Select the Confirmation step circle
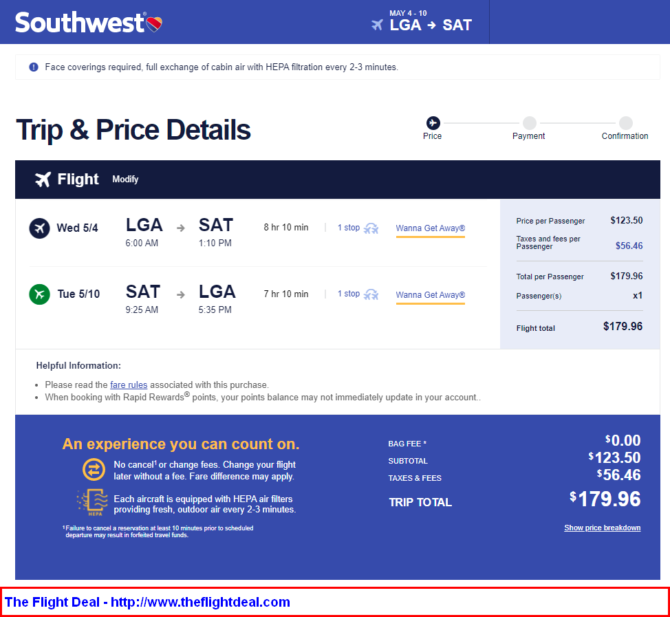 click(x=626, y=123)
